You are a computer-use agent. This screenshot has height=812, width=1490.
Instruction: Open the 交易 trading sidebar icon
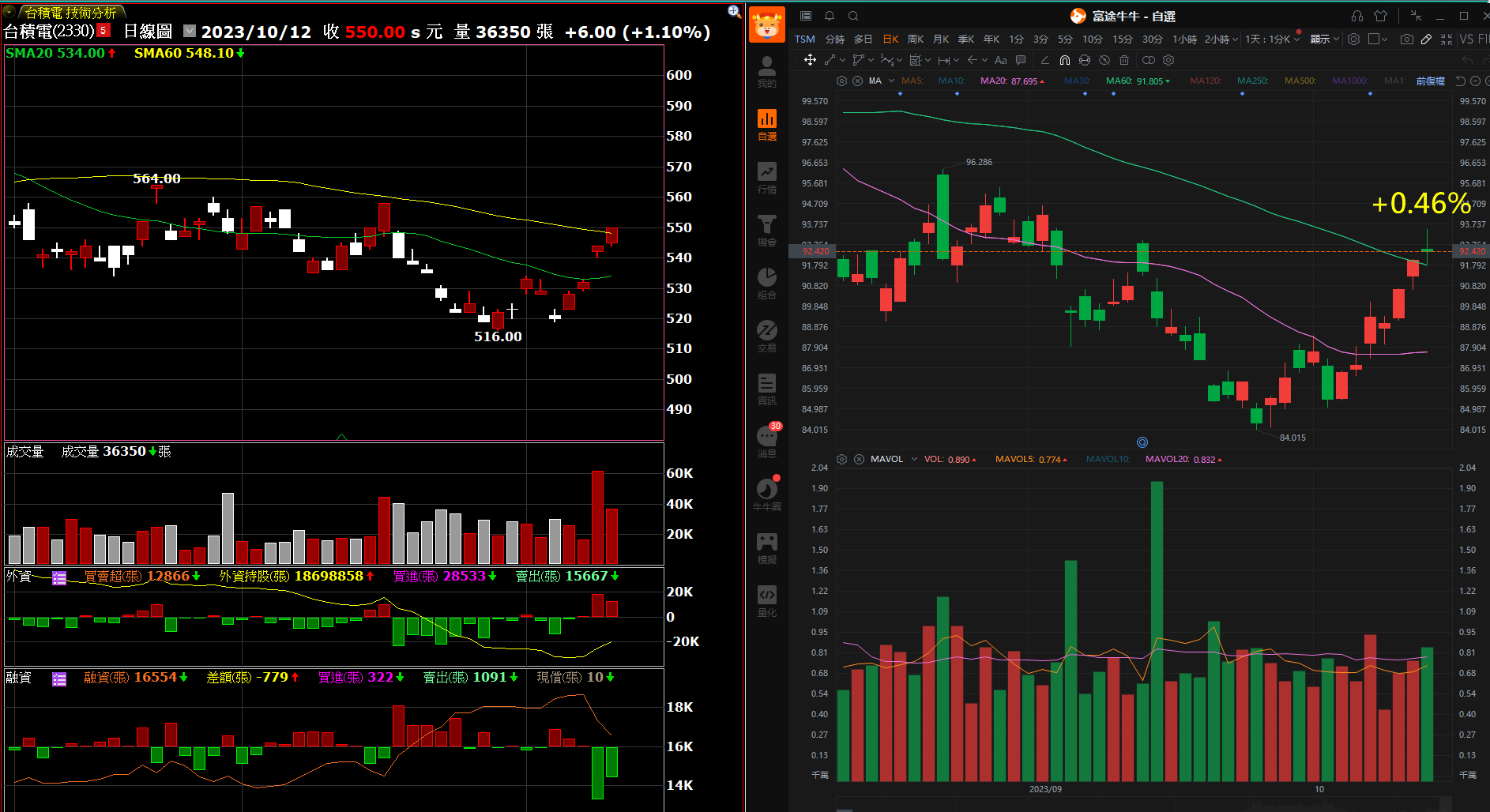pyautogui.click(x=766, y=336)
